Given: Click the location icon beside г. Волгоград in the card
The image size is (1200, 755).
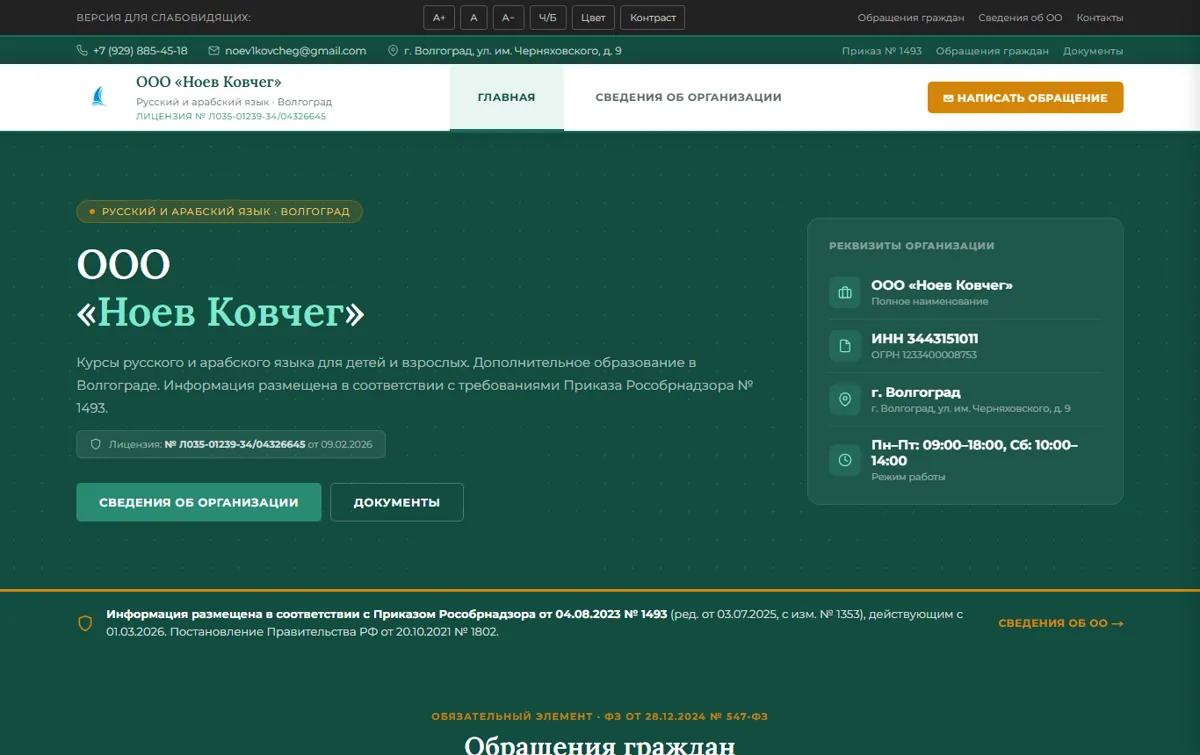Looking at the screenshot, I should (845, 400).
